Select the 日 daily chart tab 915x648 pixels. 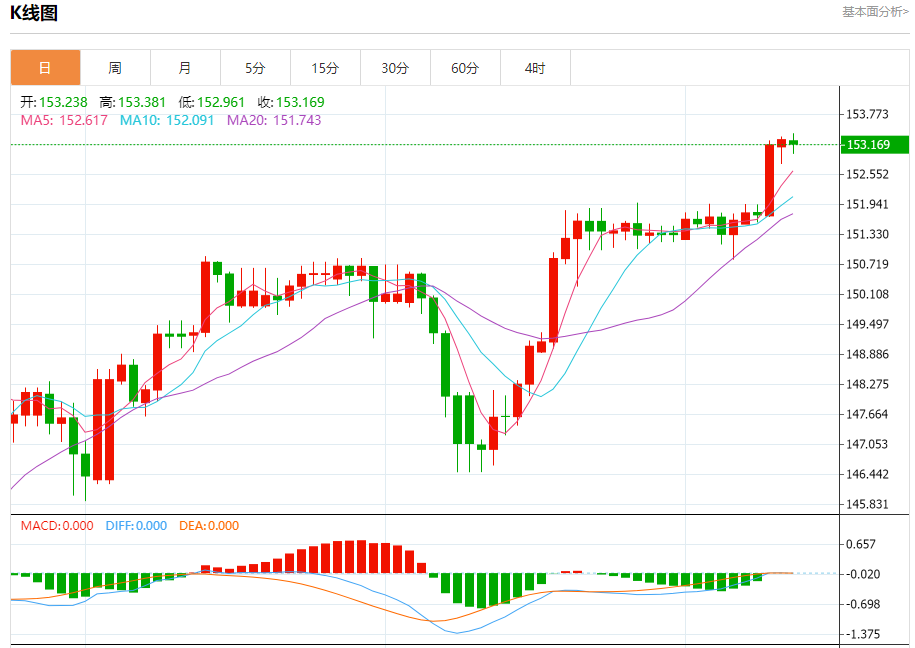point(46,68)
